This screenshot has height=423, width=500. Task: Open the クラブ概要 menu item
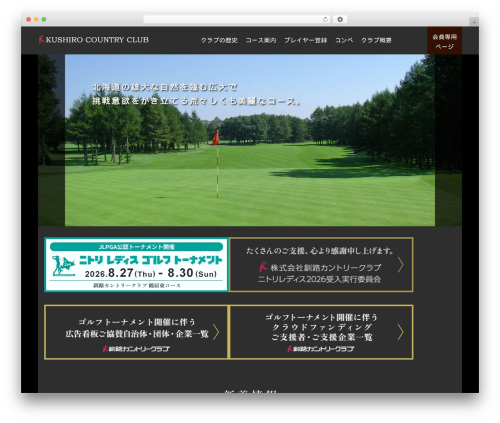pyautogui.click(x=376, y=40)
